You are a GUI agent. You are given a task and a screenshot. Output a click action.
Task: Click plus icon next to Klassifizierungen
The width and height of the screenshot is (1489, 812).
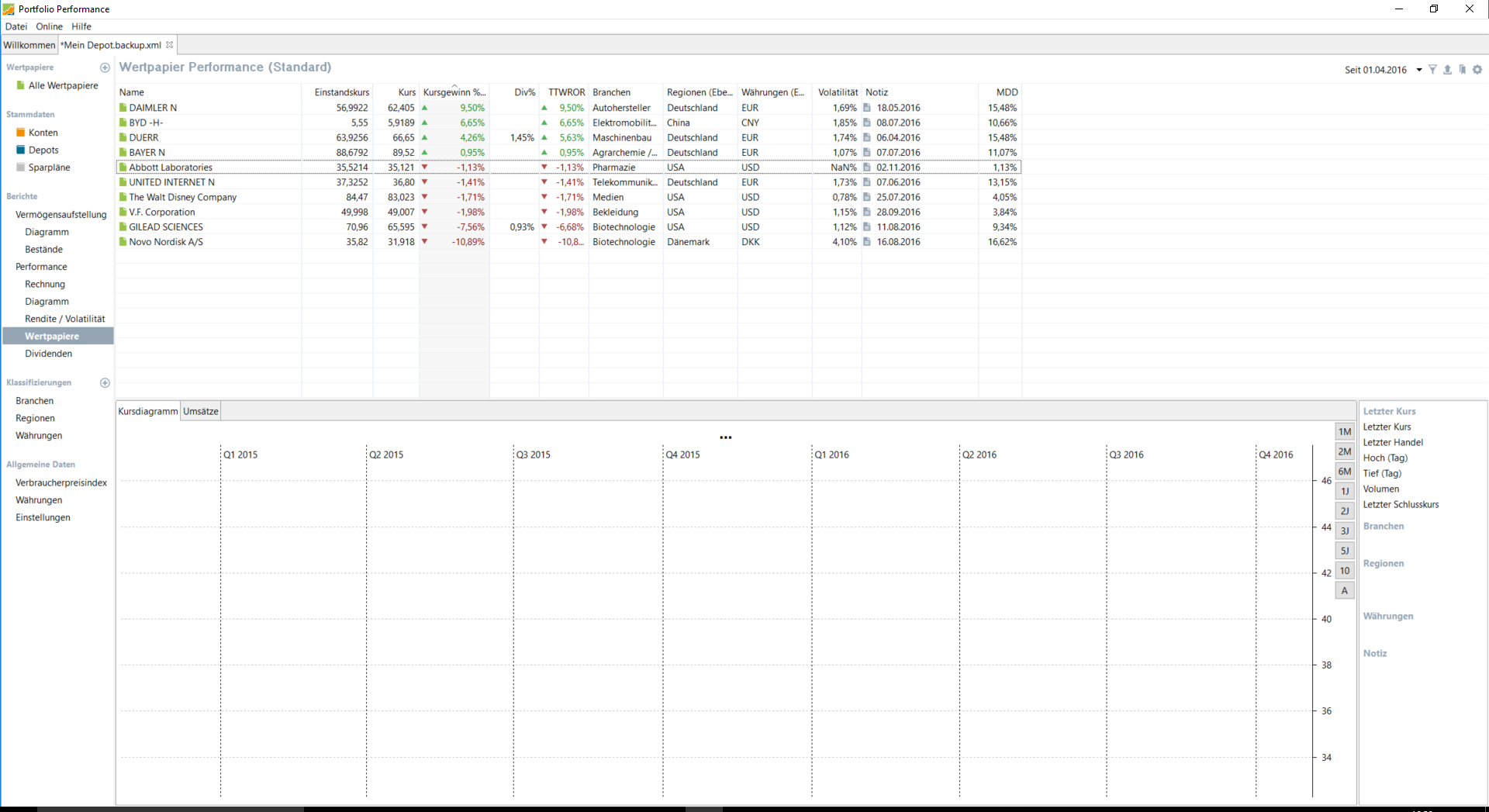[x=105, y=382]
